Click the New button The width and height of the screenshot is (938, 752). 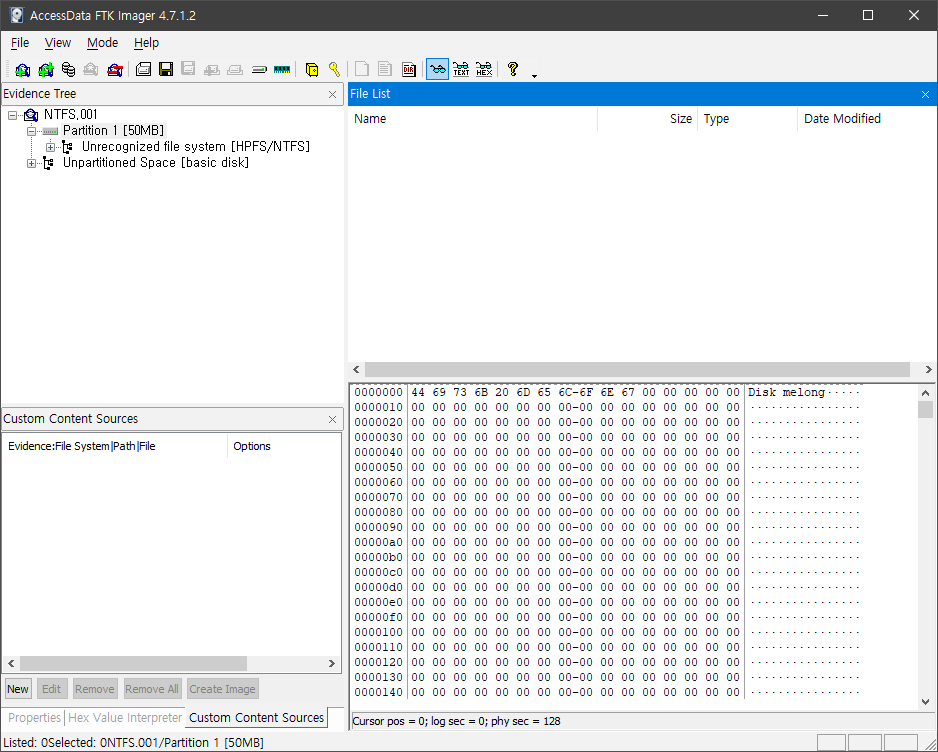point(18,689)
